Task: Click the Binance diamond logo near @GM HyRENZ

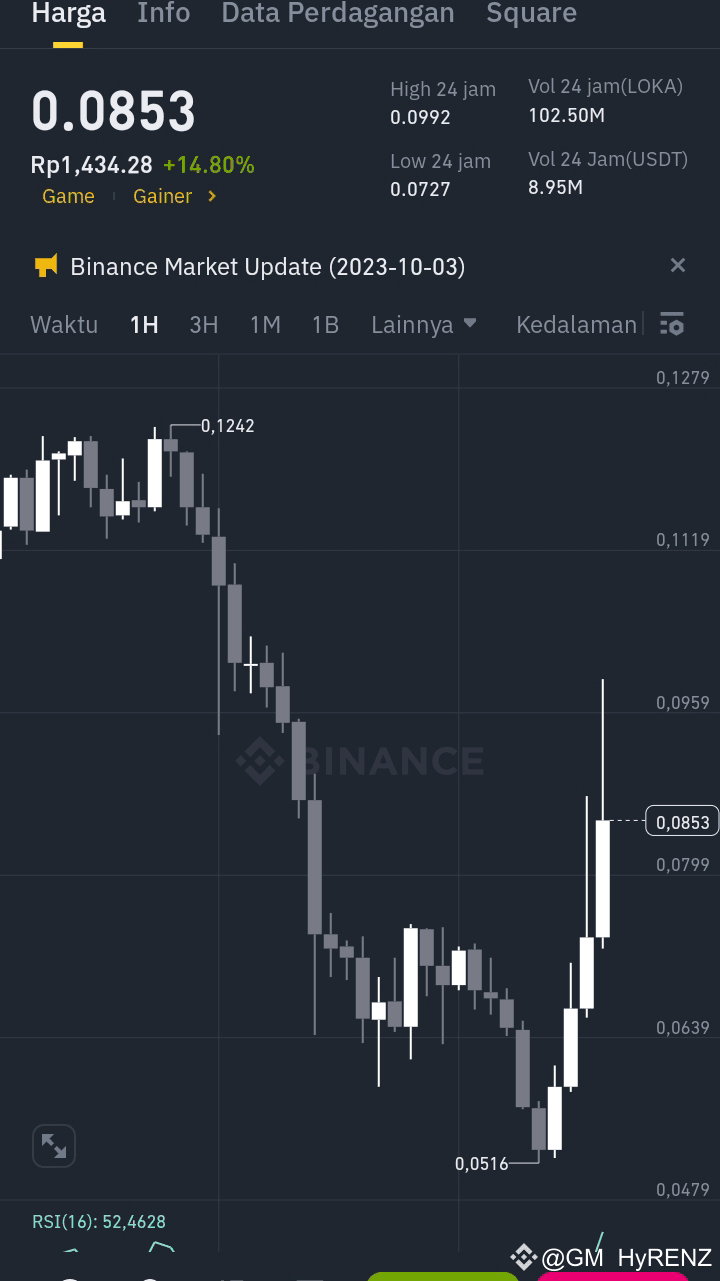Action: (x=523, y=1257)
